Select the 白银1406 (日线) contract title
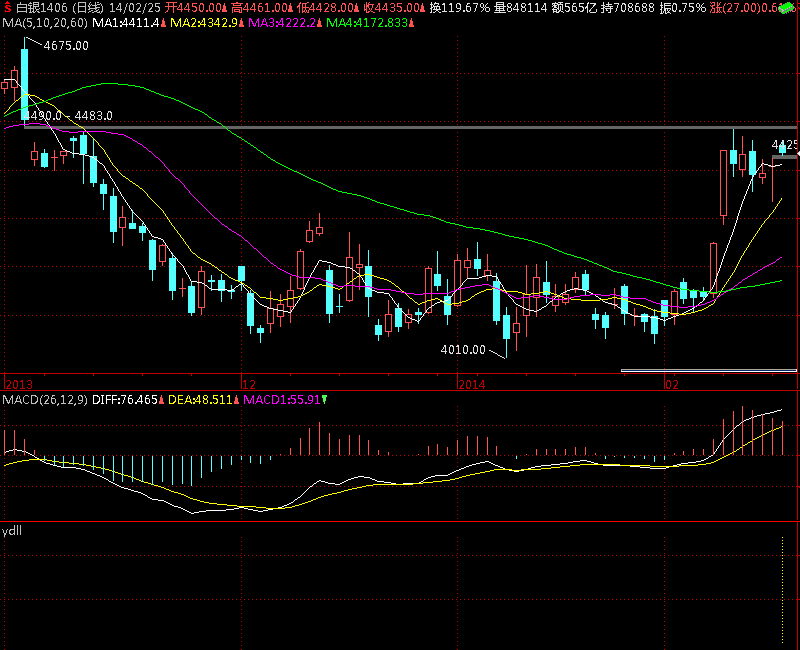 click(60, 8)
